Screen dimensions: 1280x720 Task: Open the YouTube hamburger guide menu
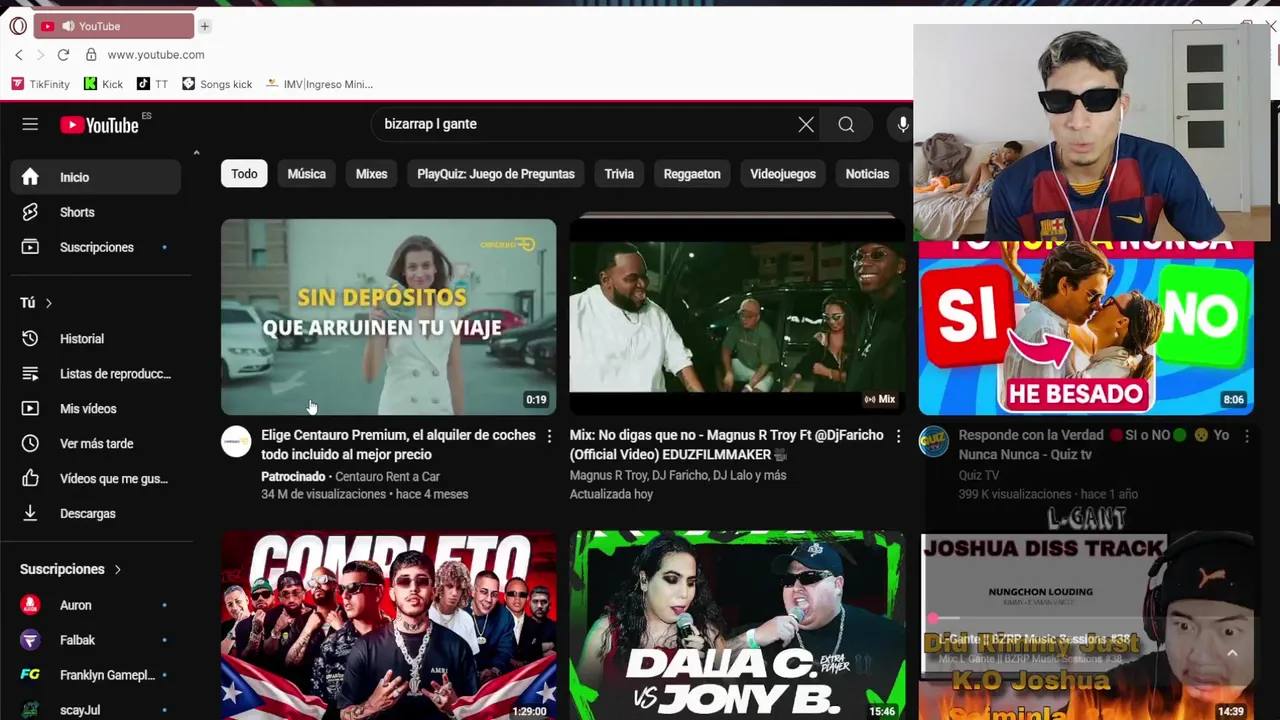point(30,124)
